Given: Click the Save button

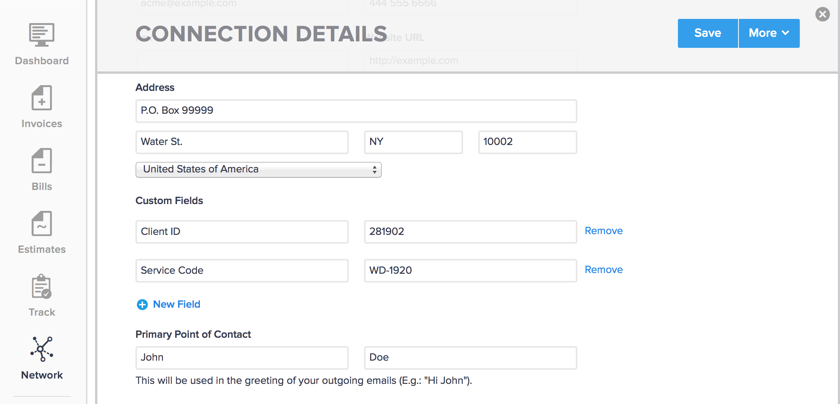Looking at the screenshot, I should [708, 33].
